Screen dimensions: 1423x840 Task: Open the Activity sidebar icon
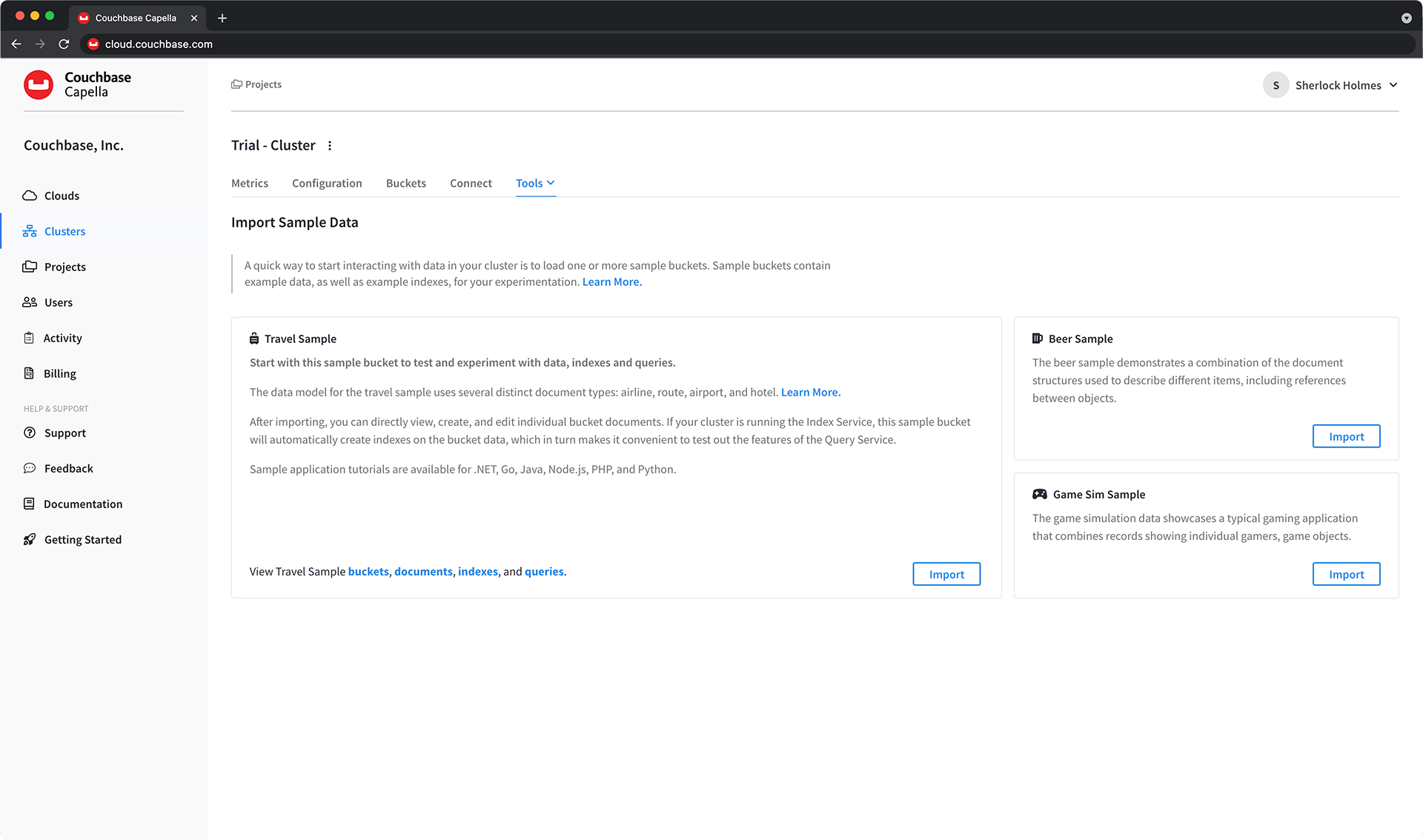[30, 338]
